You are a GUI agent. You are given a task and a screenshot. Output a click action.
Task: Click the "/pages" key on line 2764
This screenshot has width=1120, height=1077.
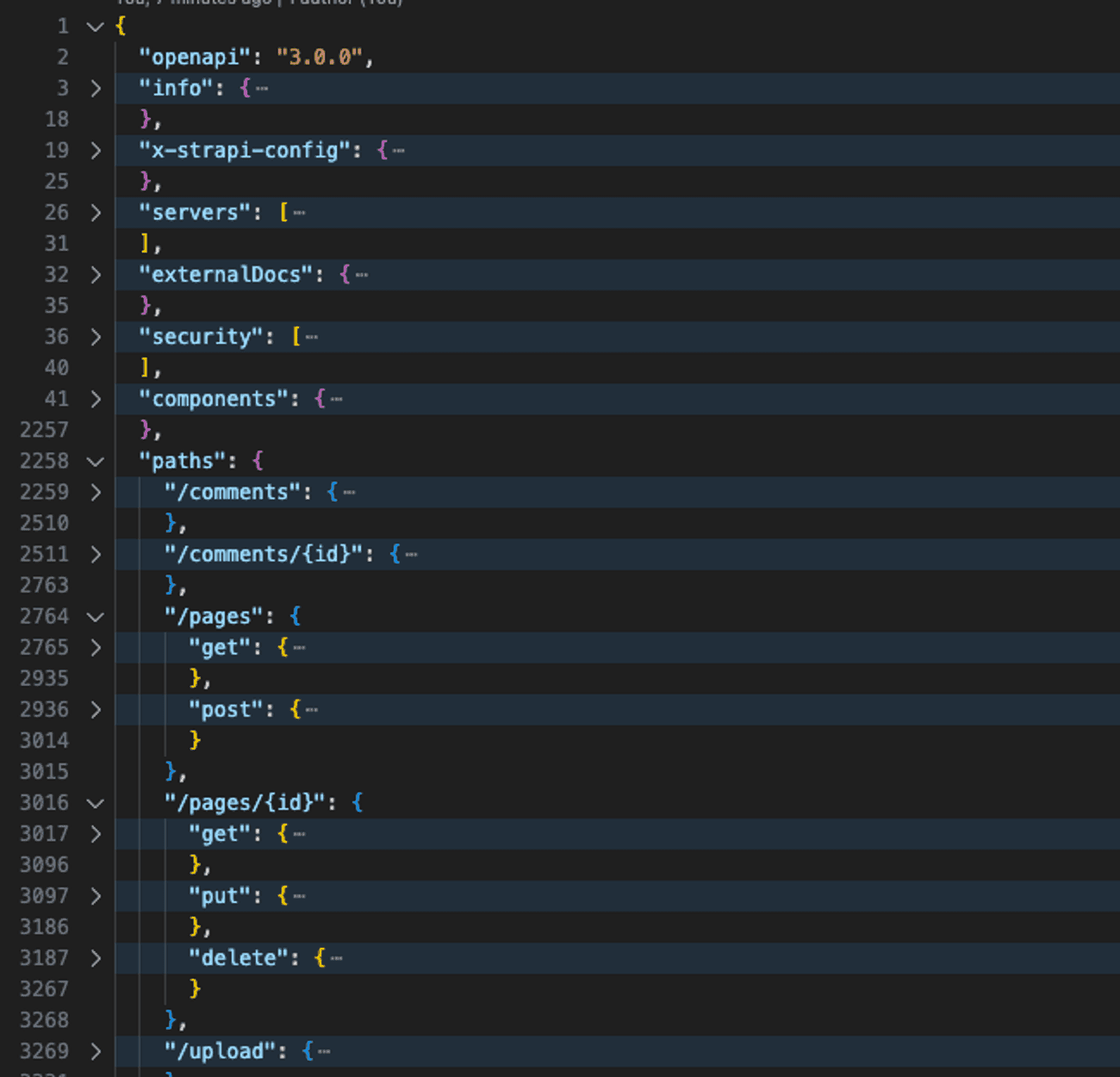pyautogui.click(x=214, y=616)
